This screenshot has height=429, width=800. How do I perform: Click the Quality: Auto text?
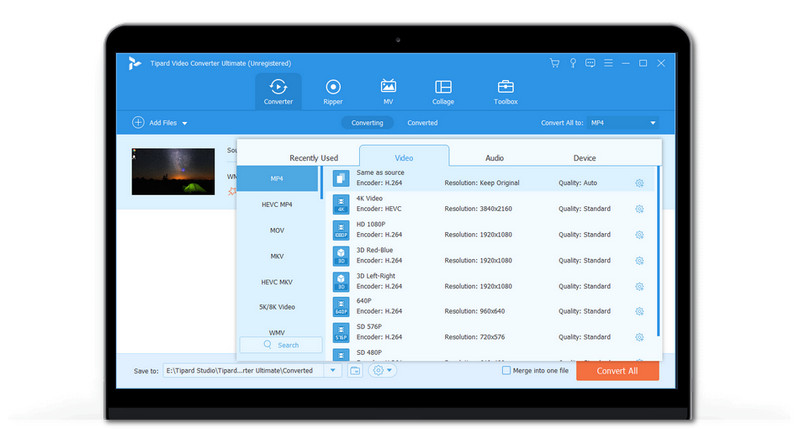(x=578, y=183)
